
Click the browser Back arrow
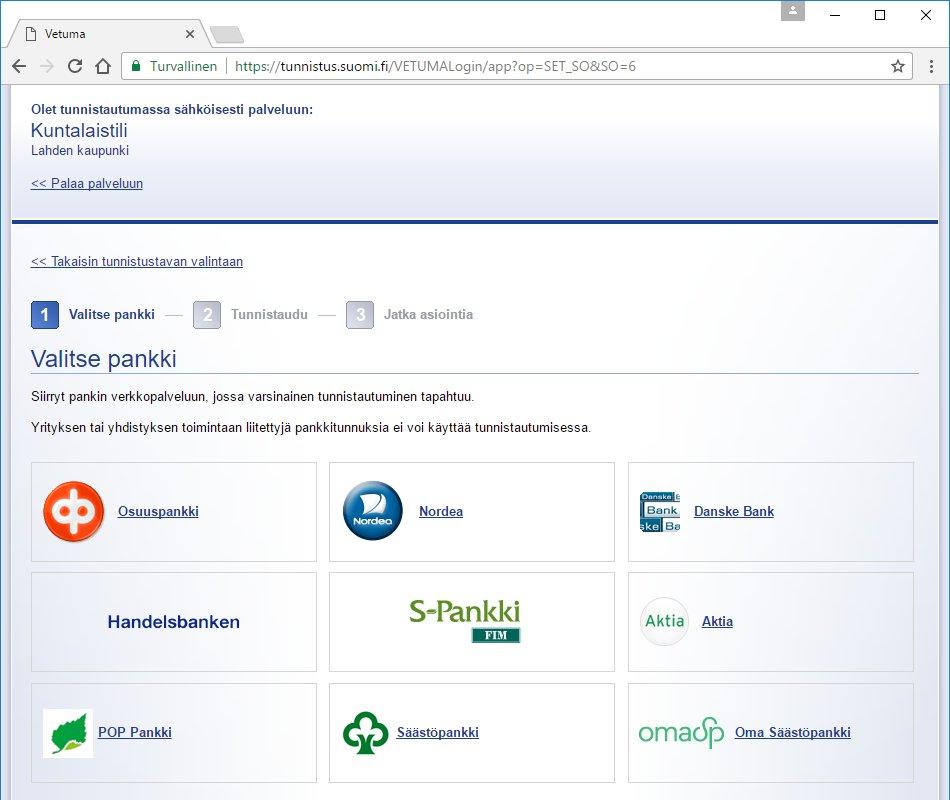point(19,66)
